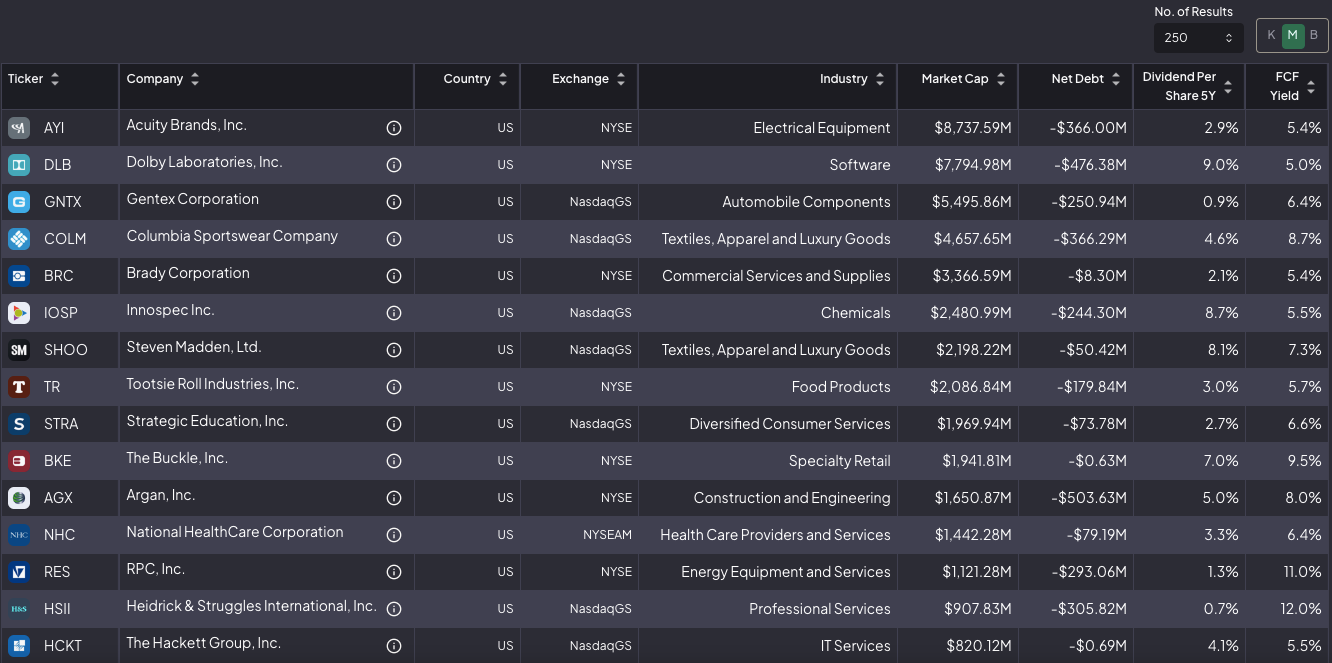Open National HealthCare Corporation name
The image size is (1332, 663).
(235, 532)
